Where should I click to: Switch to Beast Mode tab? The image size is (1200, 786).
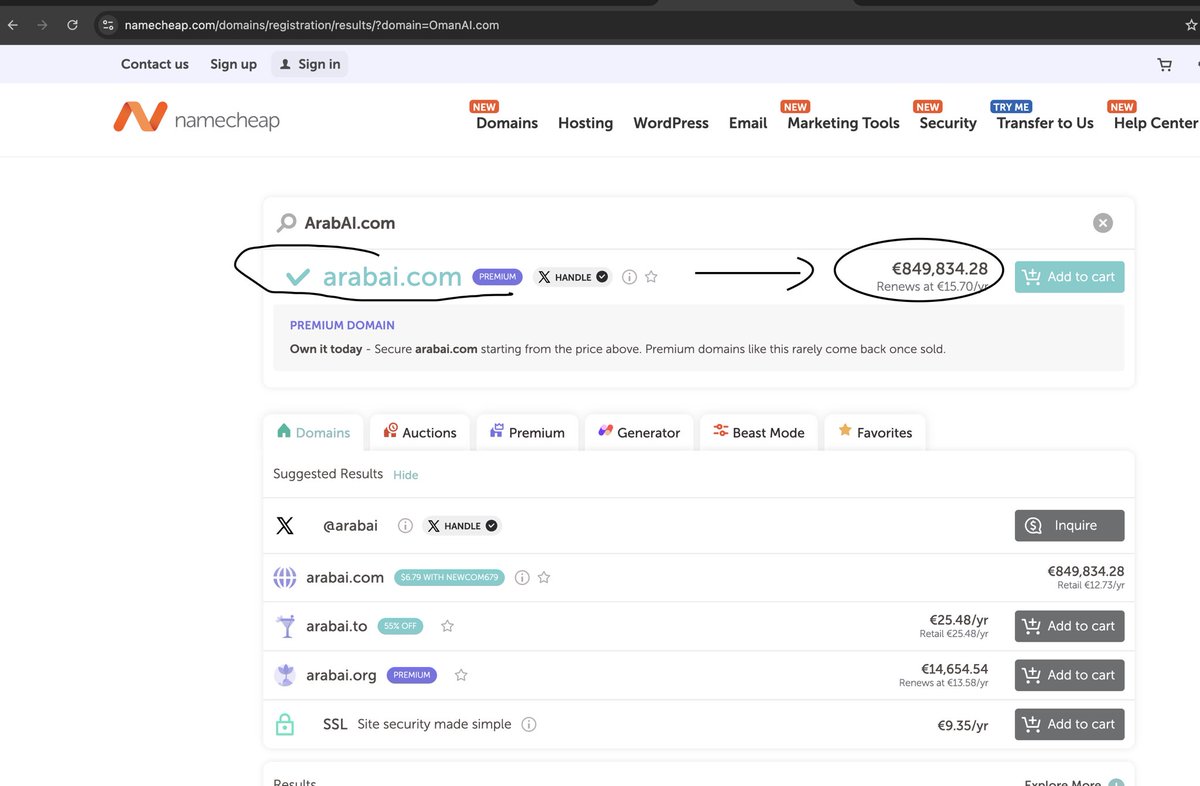pos(759,433)
